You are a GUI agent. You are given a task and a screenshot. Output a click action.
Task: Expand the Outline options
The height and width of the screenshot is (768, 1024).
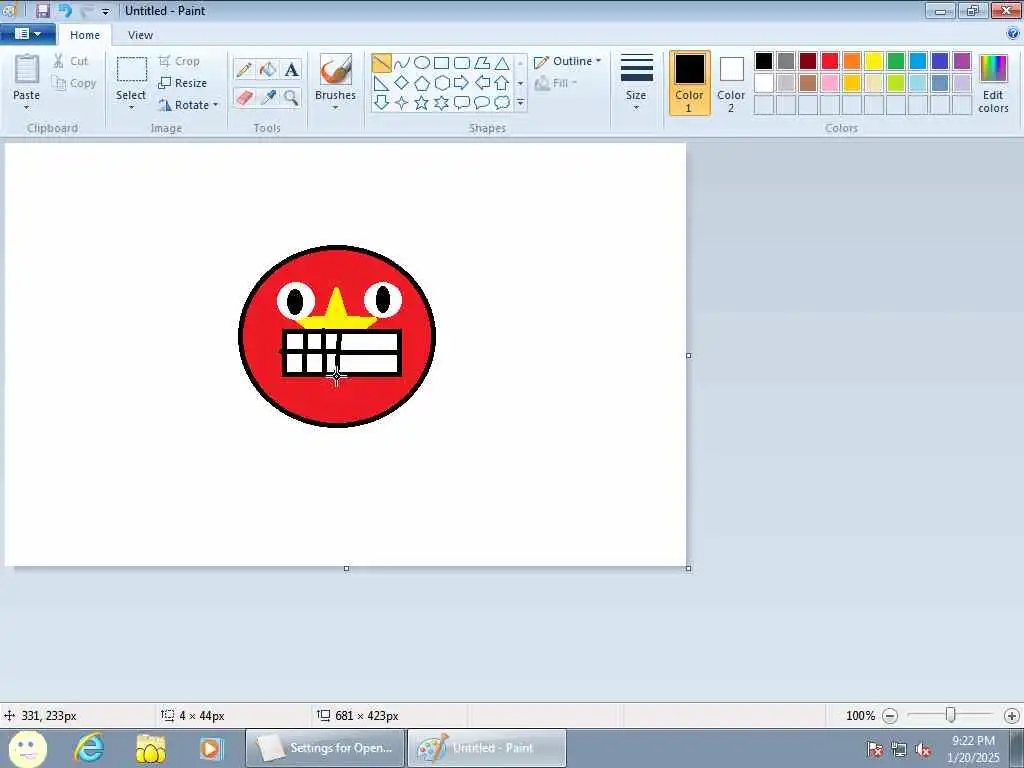tap(568, 61)
